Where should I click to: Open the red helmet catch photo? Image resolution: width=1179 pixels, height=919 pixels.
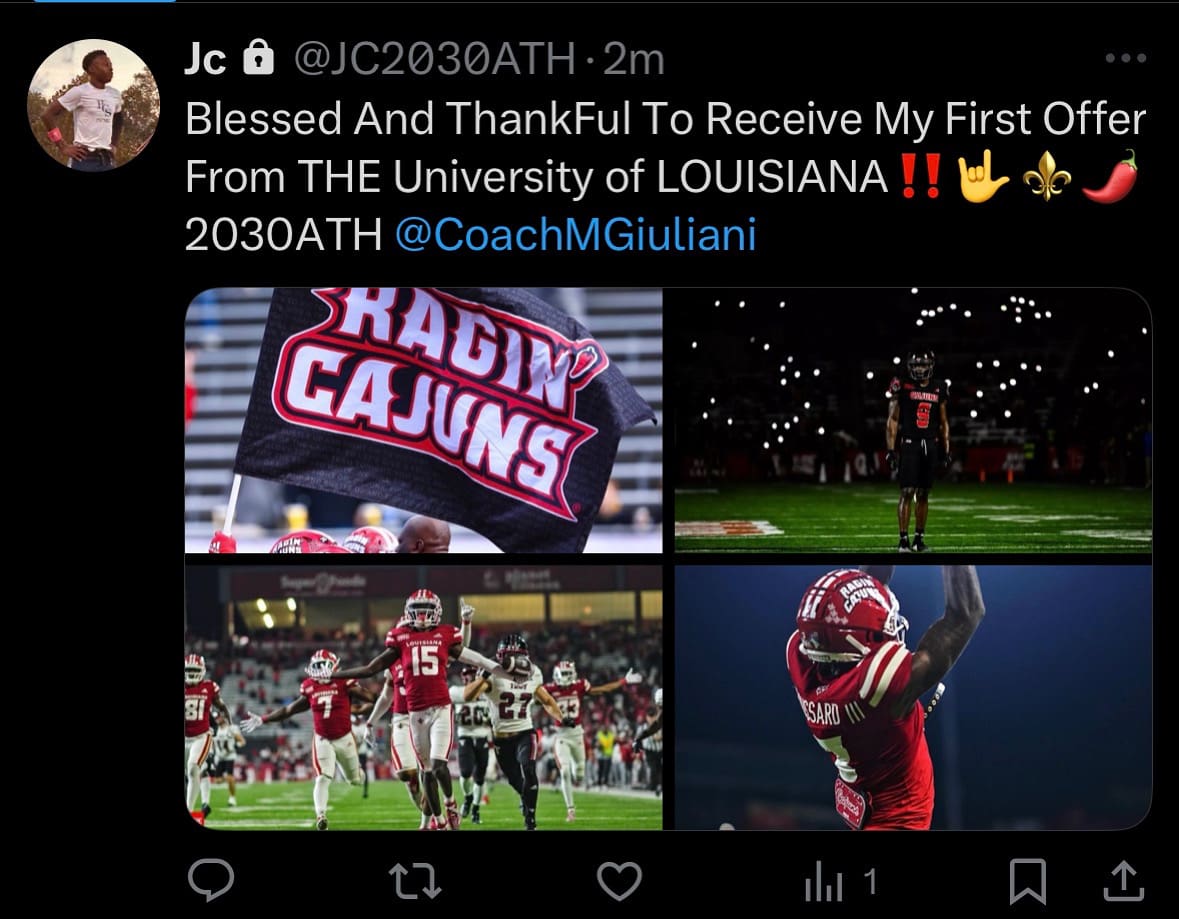pyautogui.click(x=913, y=698)
